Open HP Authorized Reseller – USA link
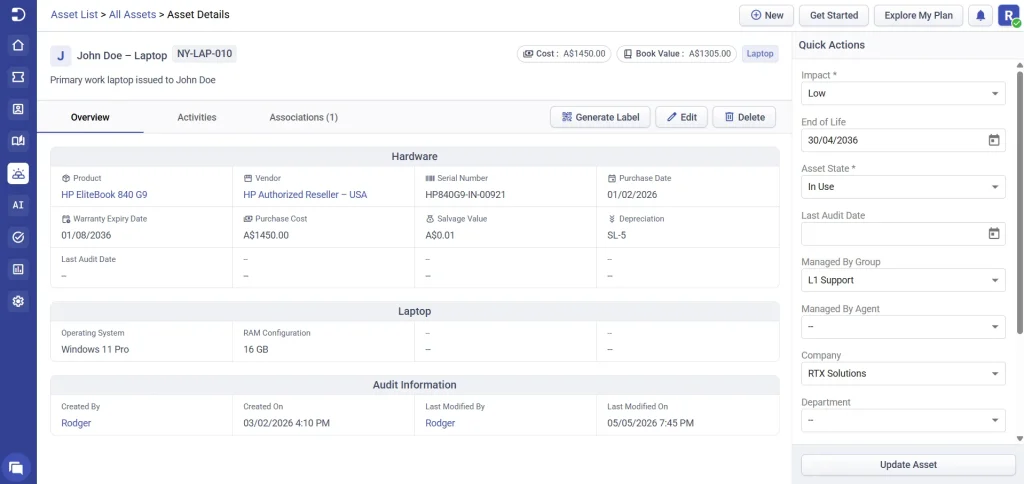The width and height of the screenshot is (1024, 484). coord(305,195)
